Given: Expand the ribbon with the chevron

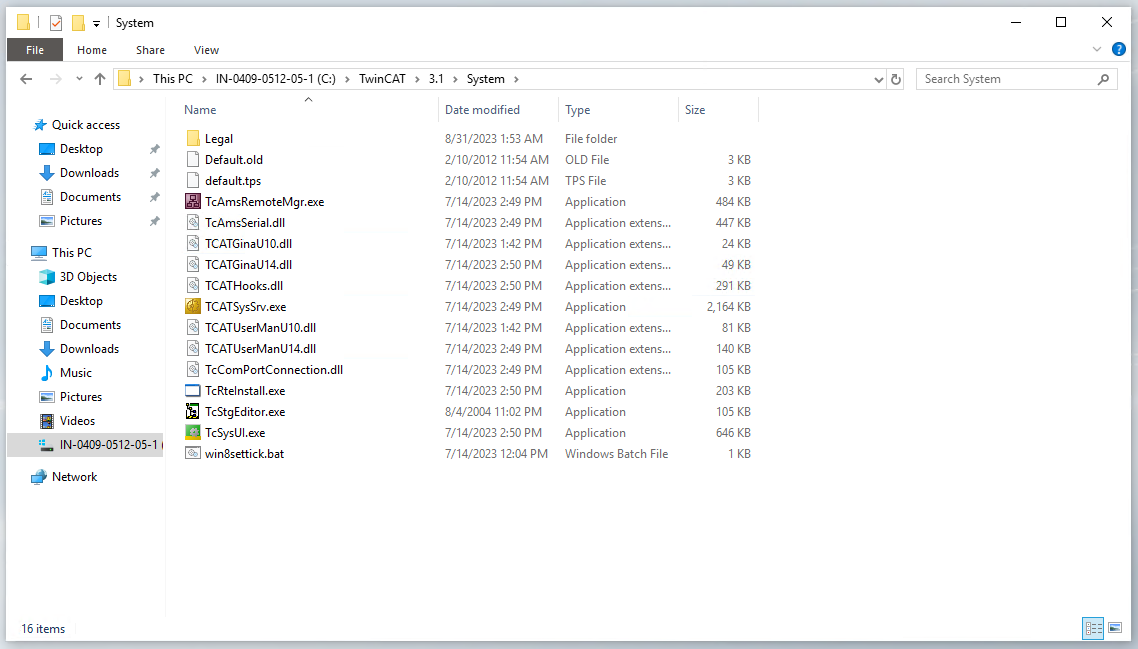Looking at the screenshot, I should click(1096, 49).
